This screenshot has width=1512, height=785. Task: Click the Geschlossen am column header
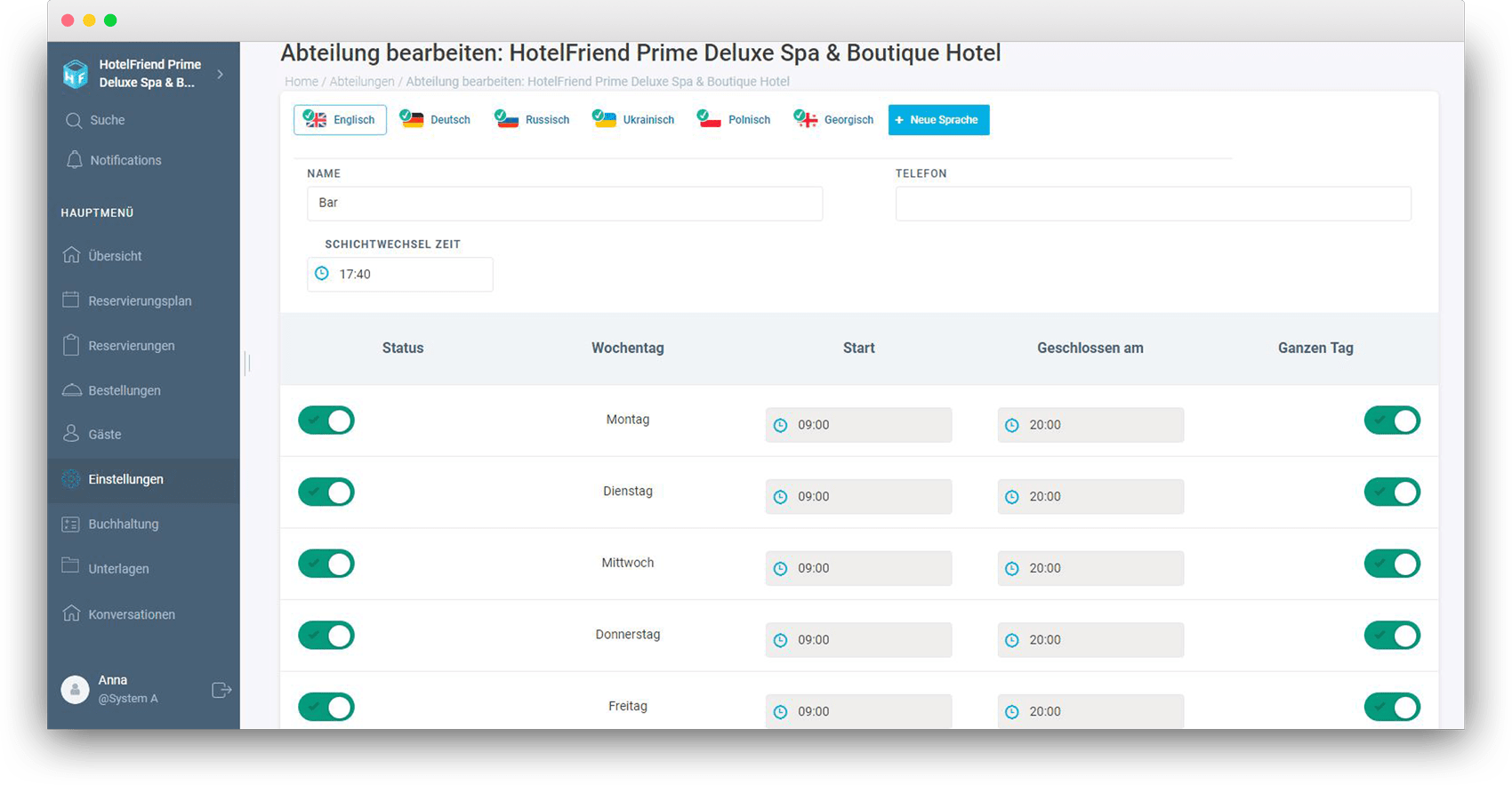click(1090, 348)
